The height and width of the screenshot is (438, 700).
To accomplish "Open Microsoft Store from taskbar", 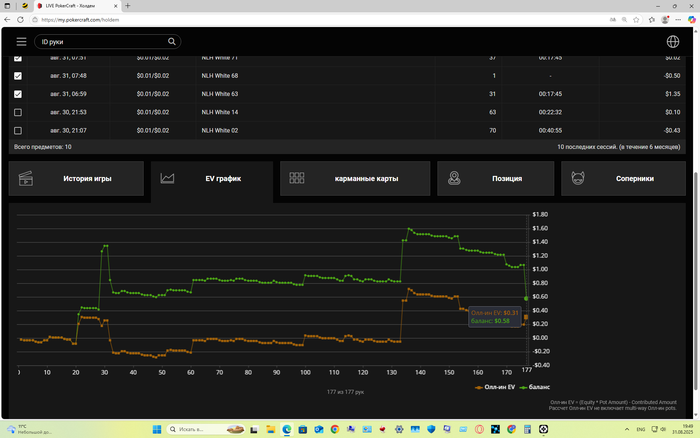I will [303, 430].
